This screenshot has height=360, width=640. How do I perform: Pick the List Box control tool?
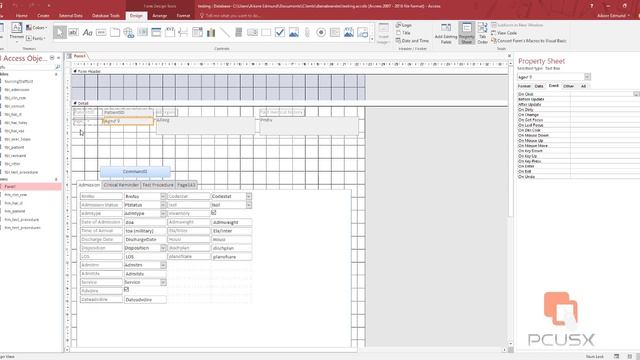click(x=252, y=32)
